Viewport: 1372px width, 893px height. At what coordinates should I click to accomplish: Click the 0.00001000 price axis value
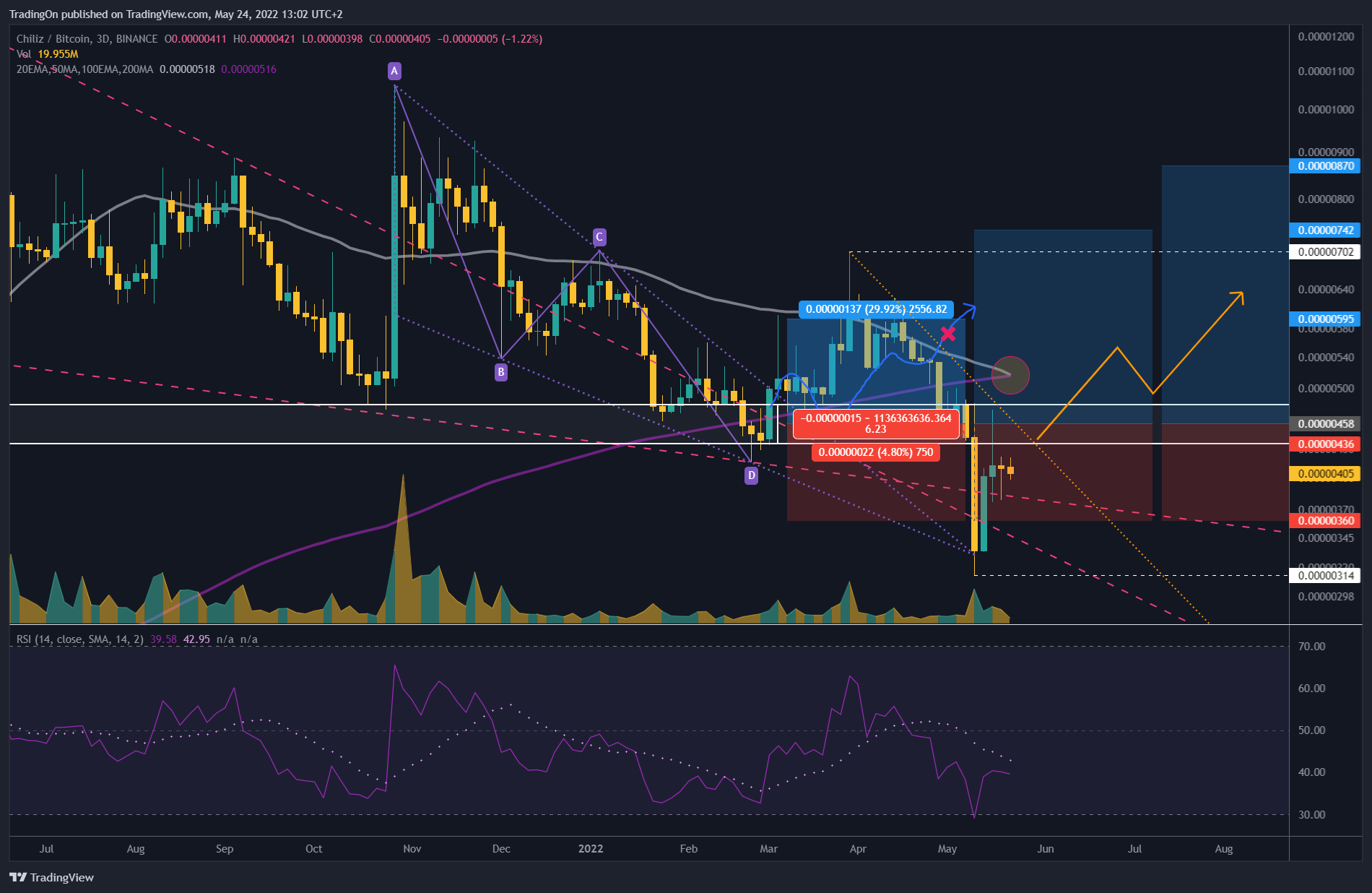point(1326,110)
